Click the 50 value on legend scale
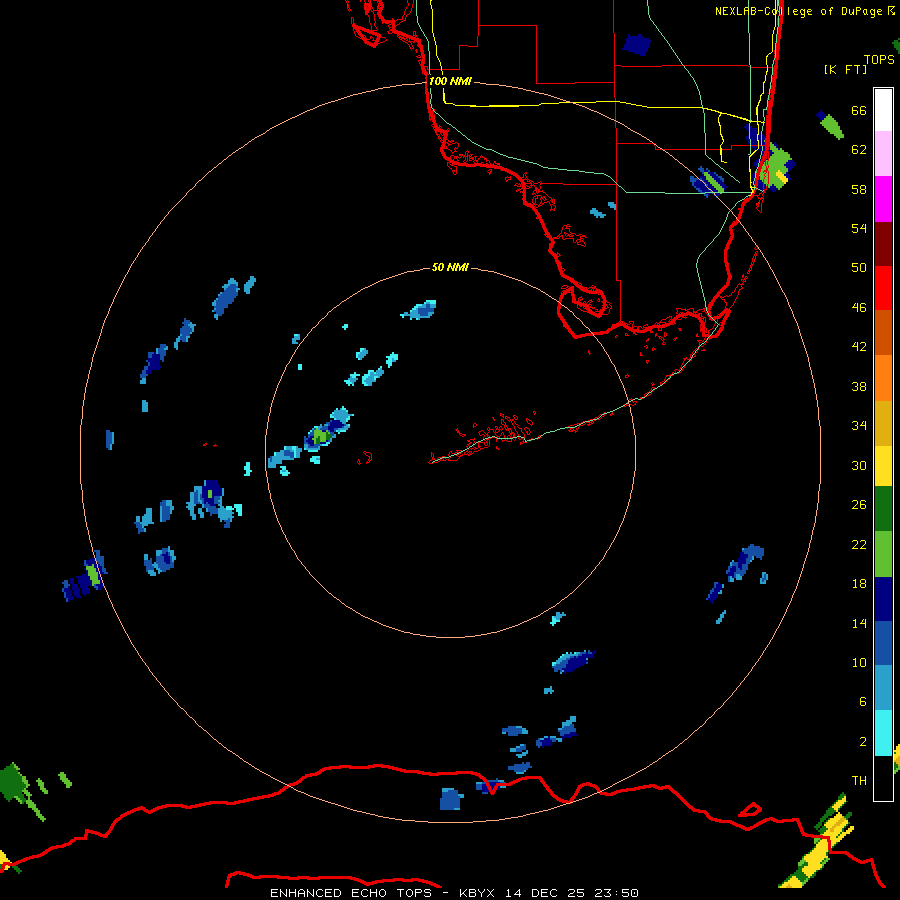Screen dimensions: 900x900 pos(859,268)
